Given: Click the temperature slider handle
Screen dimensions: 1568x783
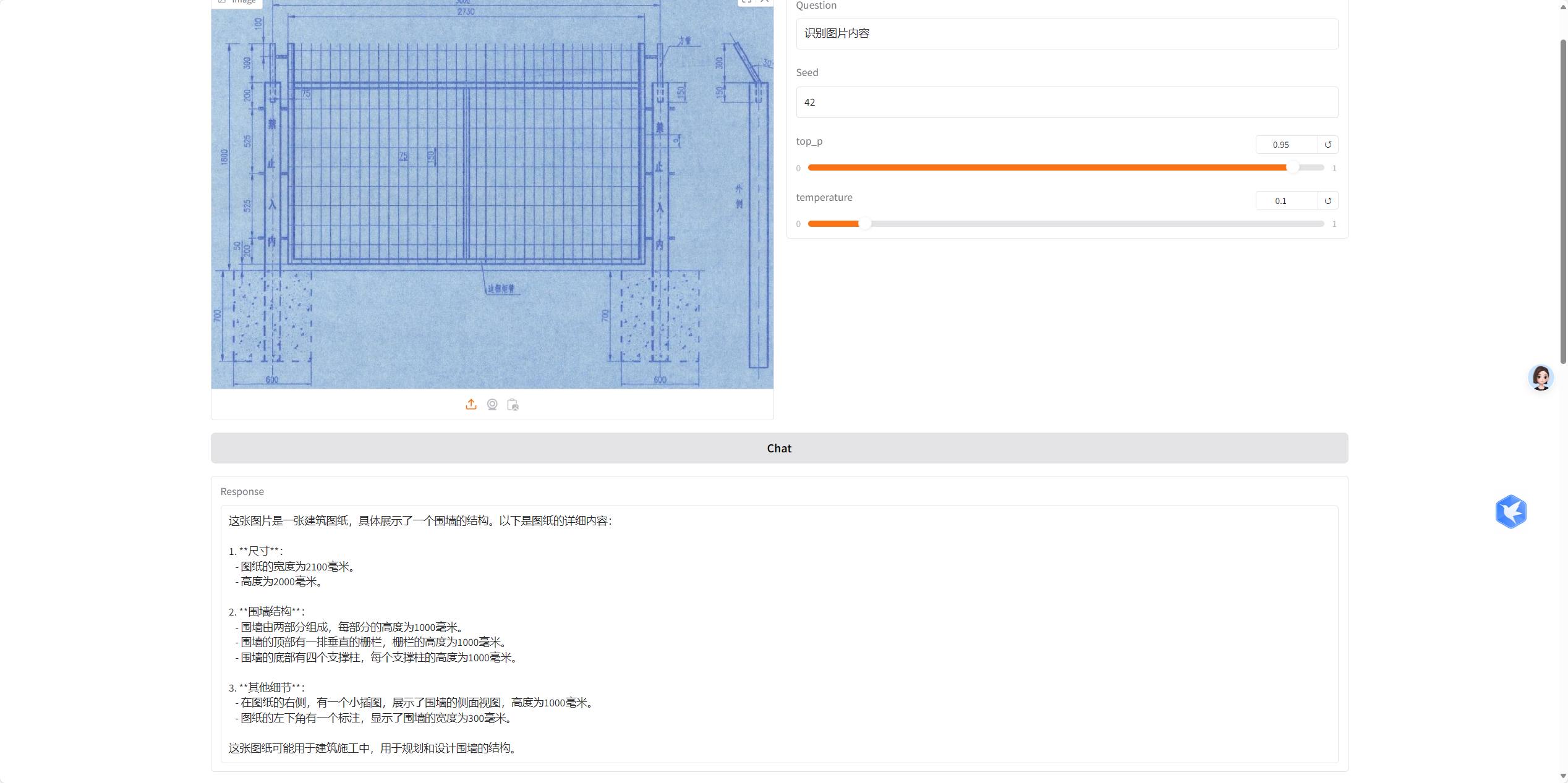Looking at the screenshot, I should (865, 224).
